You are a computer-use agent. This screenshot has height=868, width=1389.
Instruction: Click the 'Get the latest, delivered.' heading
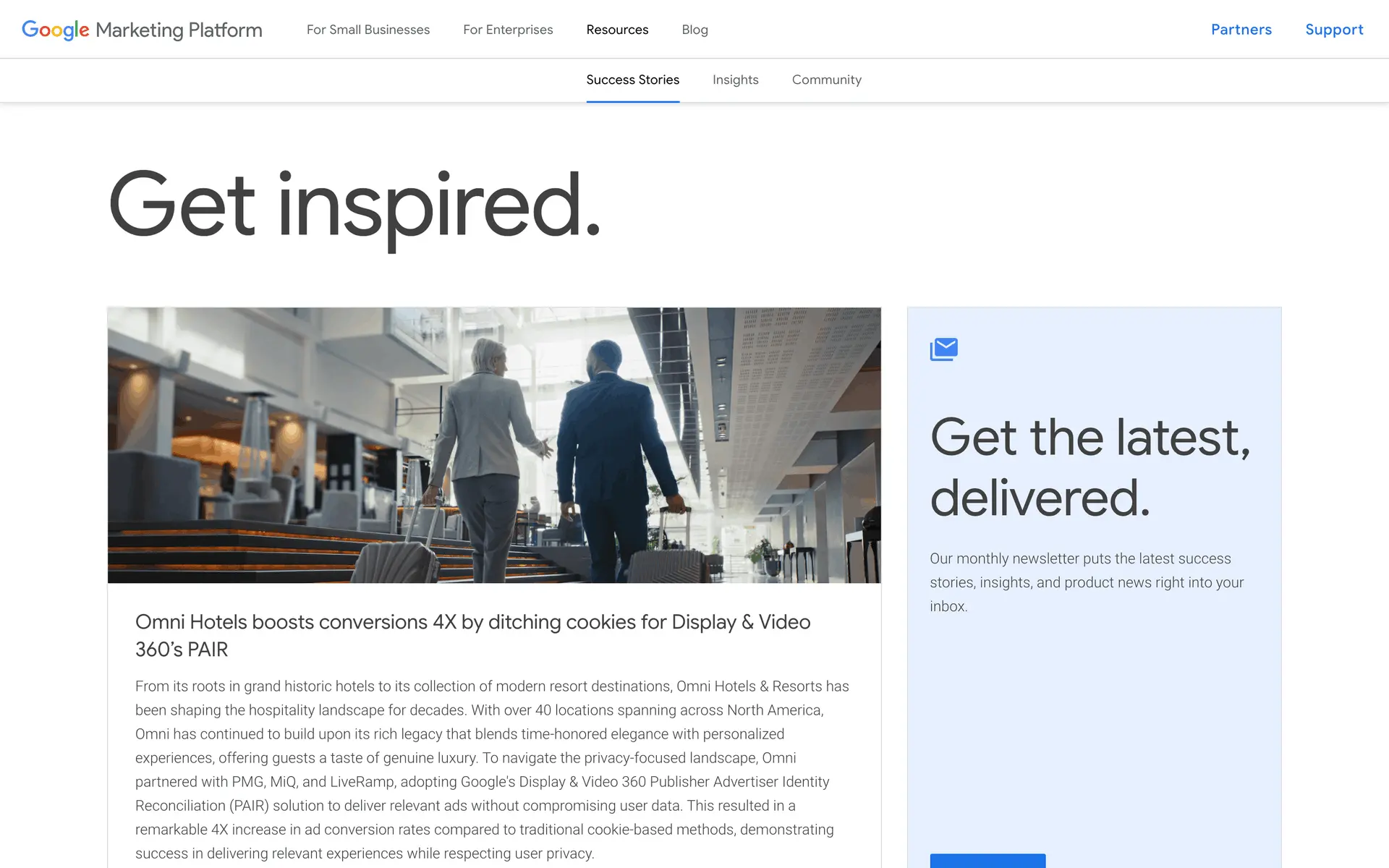pyautogui.click(x=1089, y=467)
